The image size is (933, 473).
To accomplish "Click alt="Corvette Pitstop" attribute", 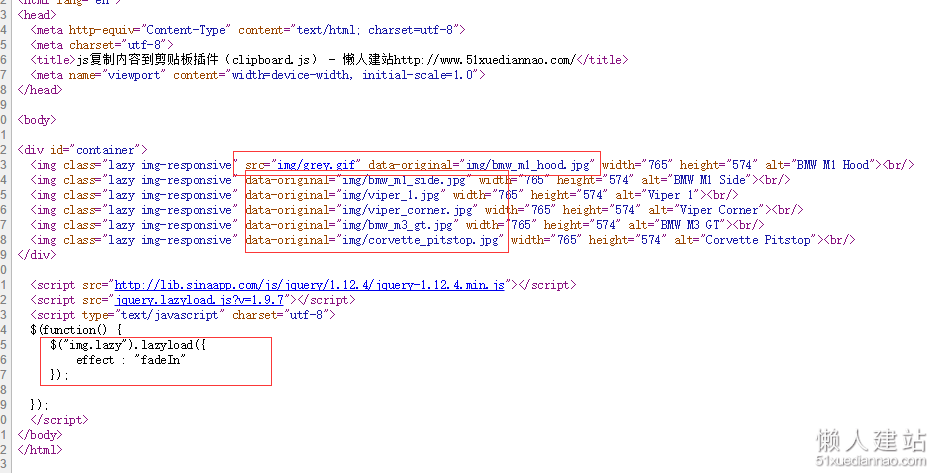I will click(x=746, y=240).
